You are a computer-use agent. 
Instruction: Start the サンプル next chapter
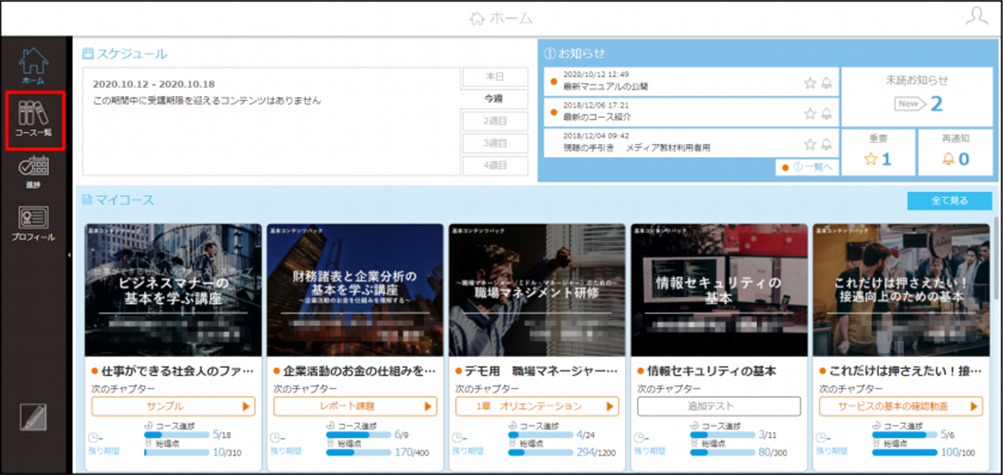coord(173,406)
